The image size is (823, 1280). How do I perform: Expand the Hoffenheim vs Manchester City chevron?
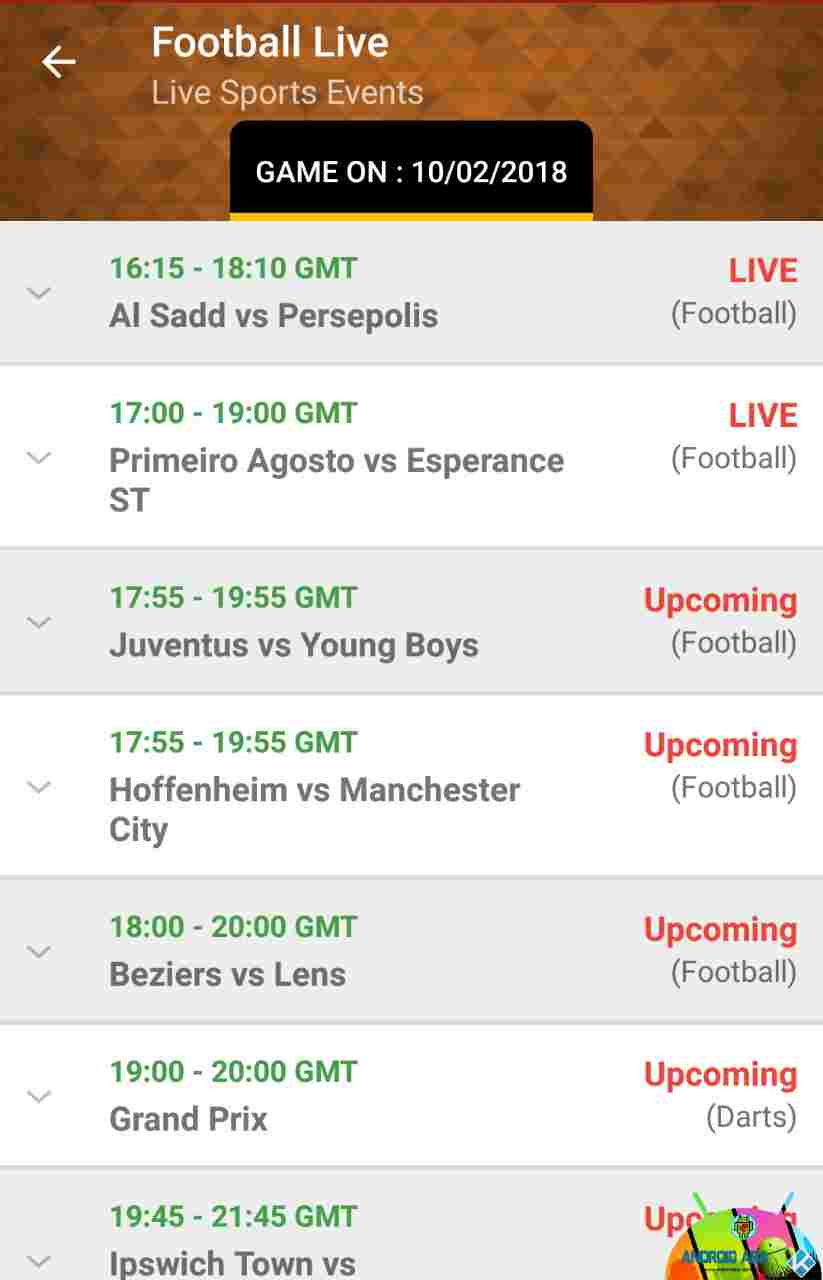(39, 787)
